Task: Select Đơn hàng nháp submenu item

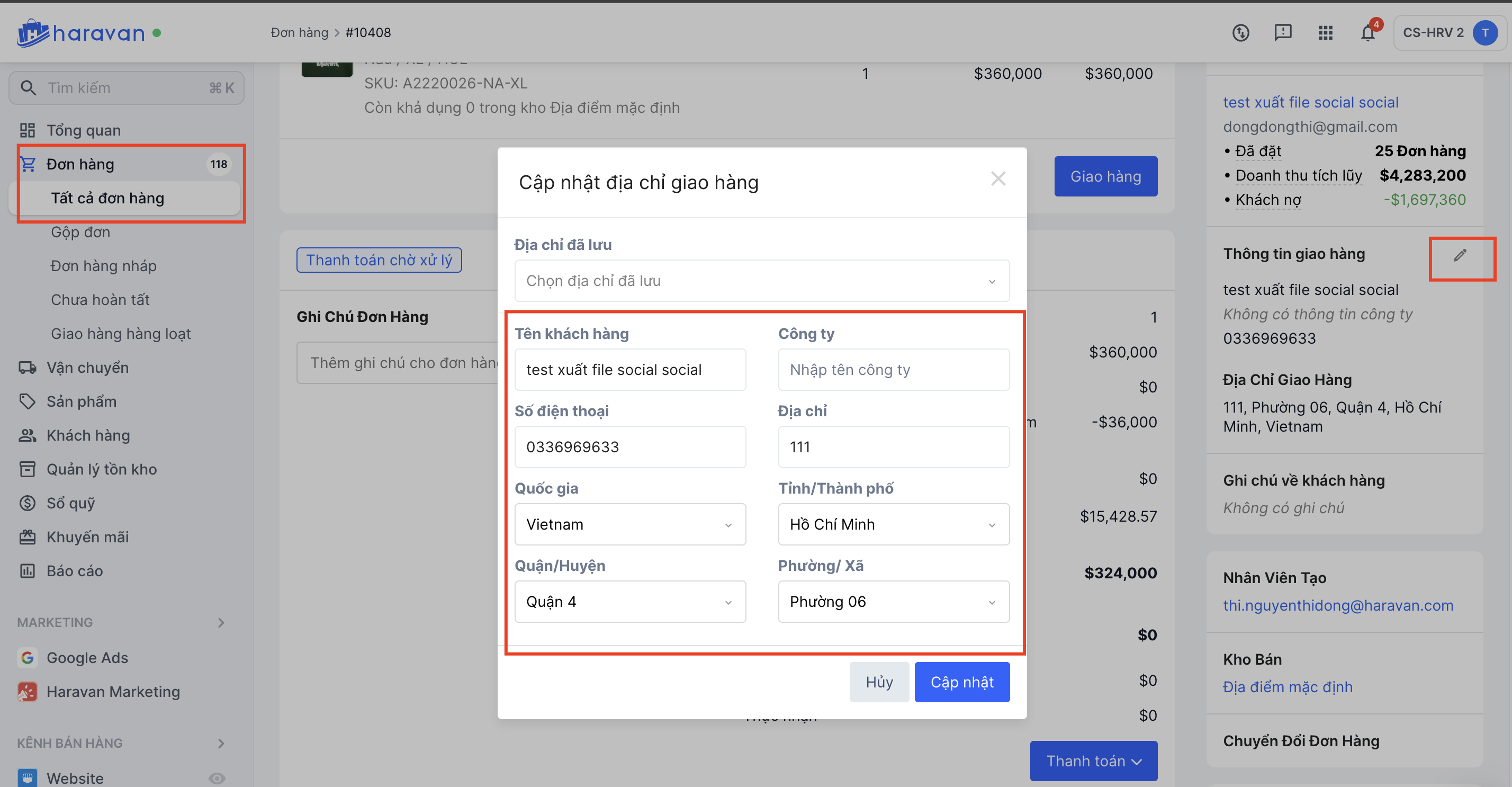Action: pos(103,266)
